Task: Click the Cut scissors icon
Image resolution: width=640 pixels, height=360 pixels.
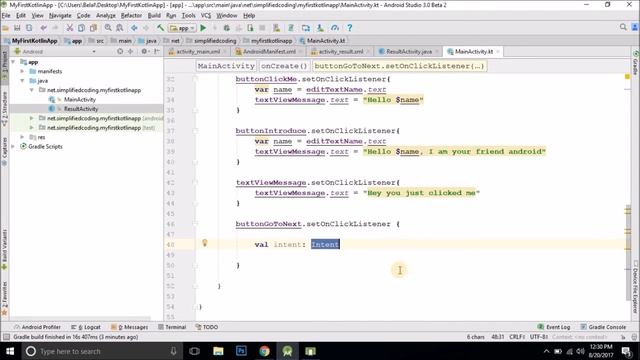Action: (70, 28)
